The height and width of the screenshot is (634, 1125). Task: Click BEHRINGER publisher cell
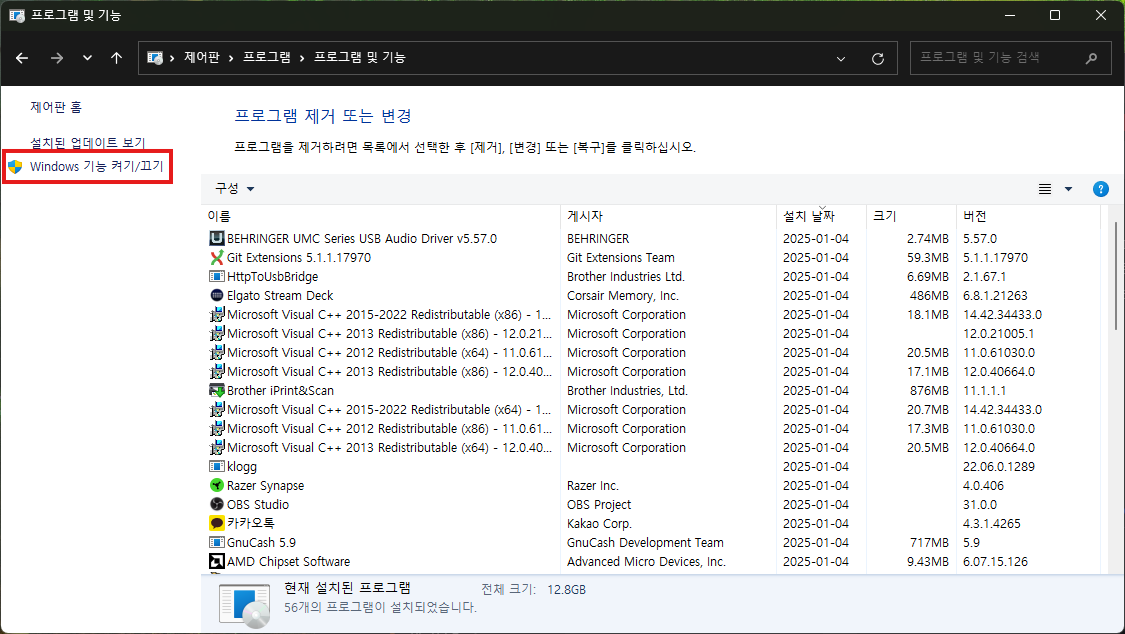tap(598, 238)
